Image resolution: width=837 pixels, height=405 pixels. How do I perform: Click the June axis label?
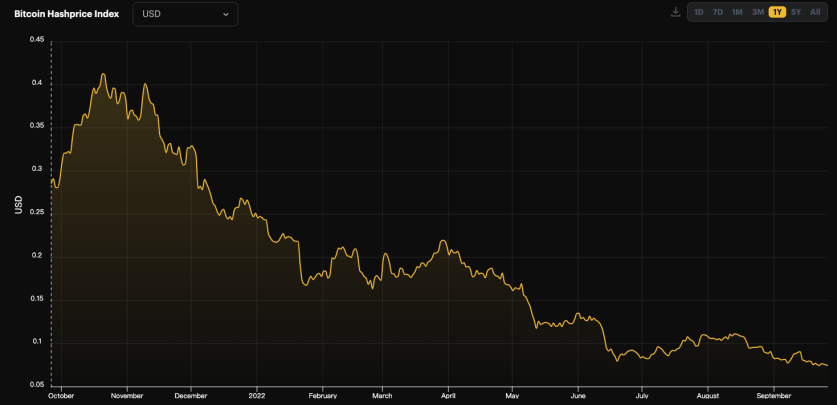(578, 396)
